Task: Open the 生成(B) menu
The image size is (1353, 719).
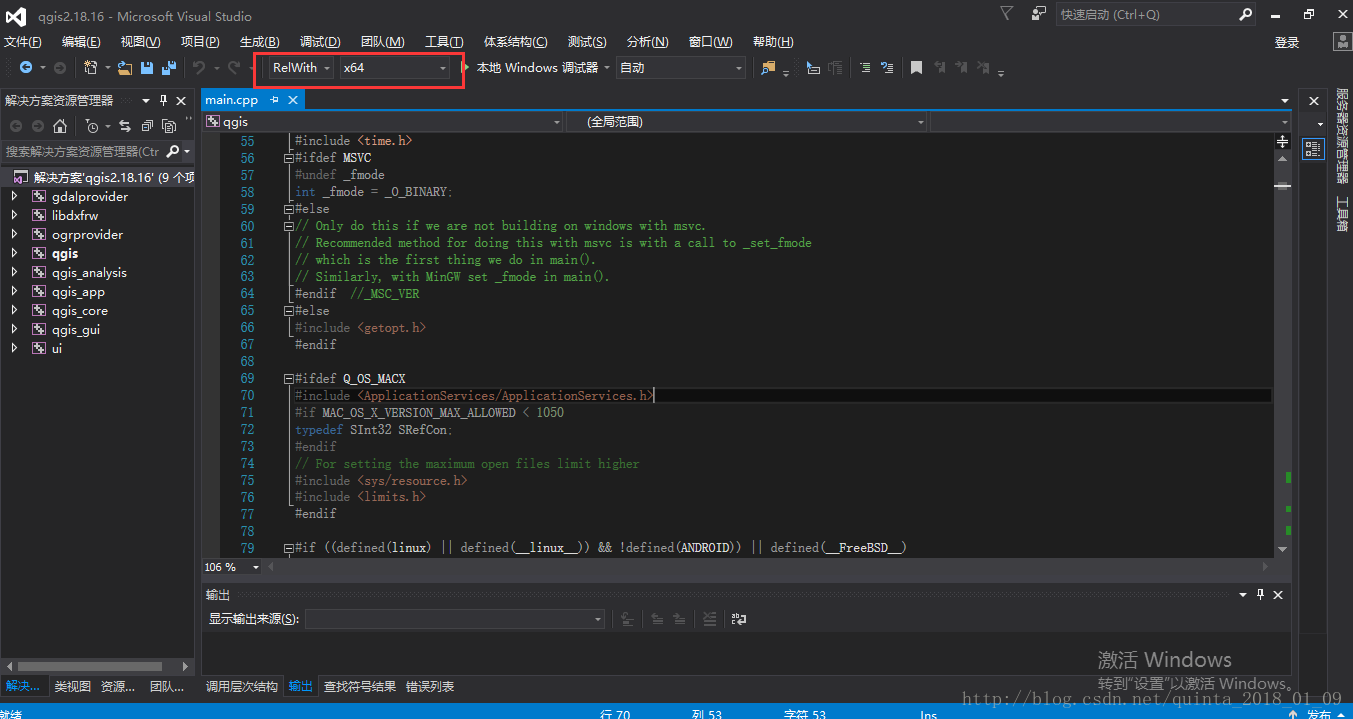Action: pyautogui.click(x=260, y=41)
